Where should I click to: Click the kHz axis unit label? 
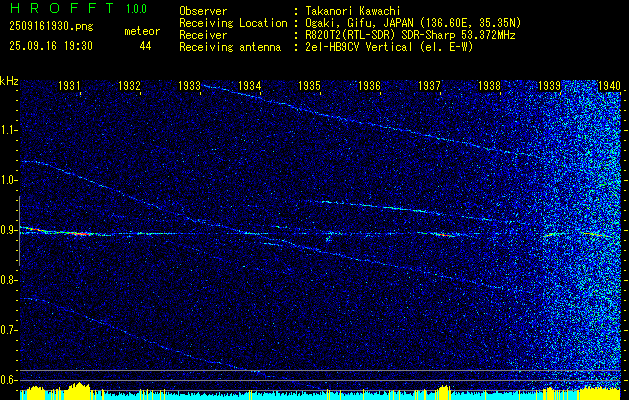[x=9, y=81]
